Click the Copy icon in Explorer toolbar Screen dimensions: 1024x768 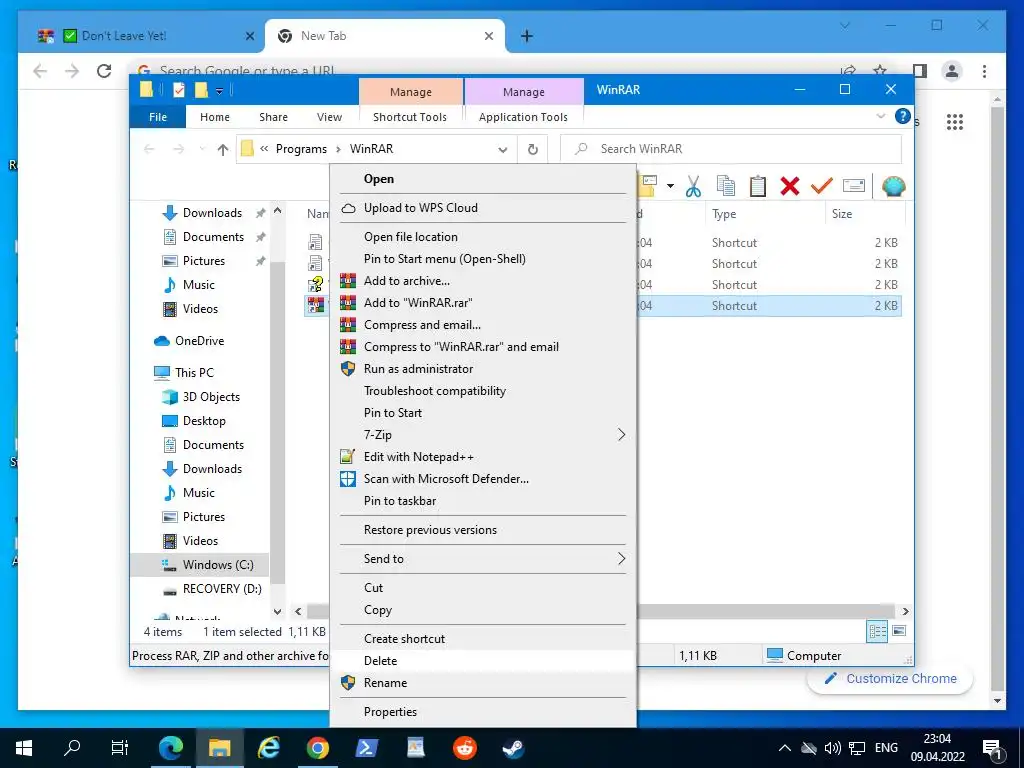tap(726, 187)
